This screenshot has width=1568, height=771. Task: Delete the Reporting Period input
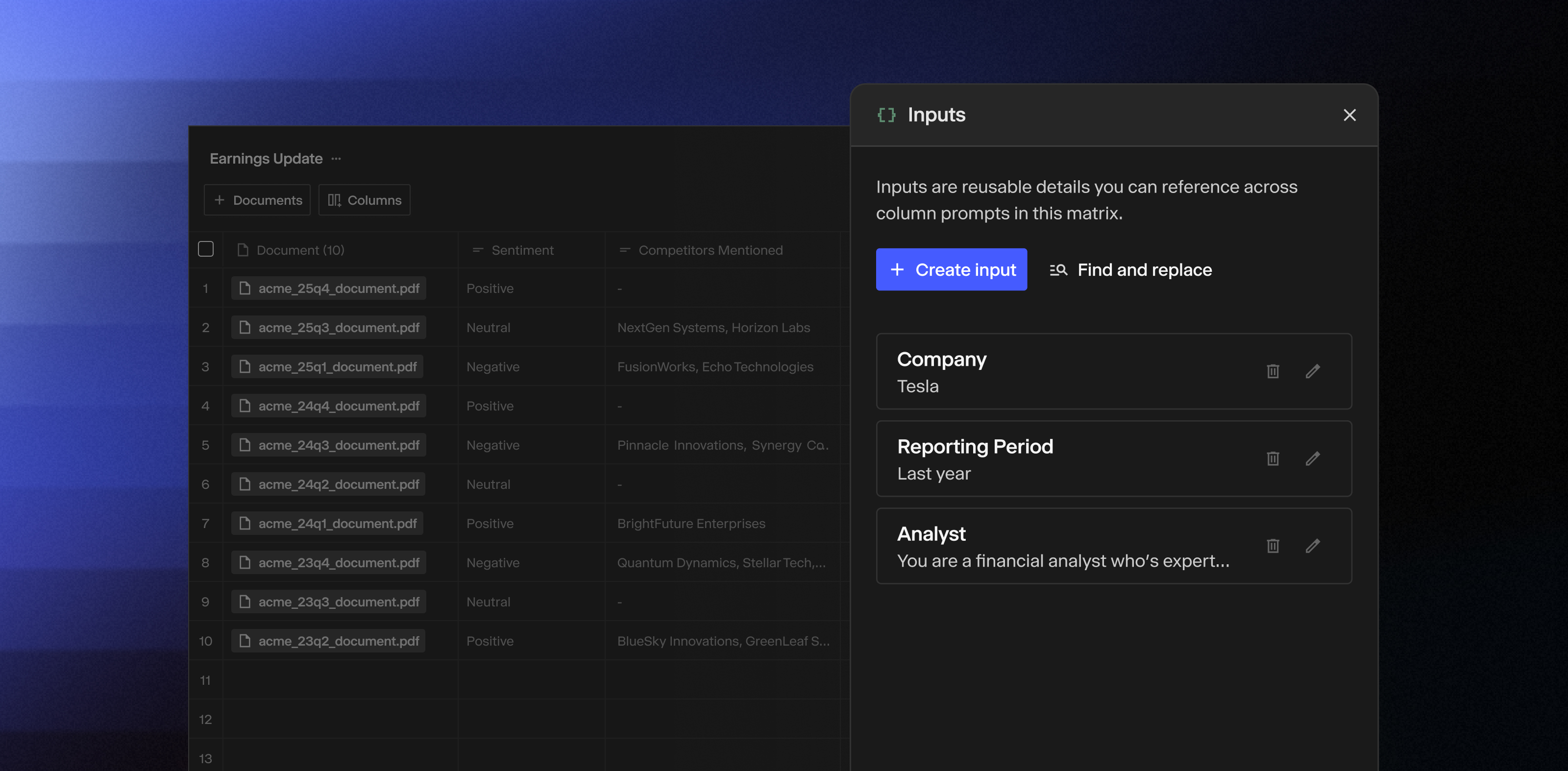pyautogui.click(x=1273, y=458)
